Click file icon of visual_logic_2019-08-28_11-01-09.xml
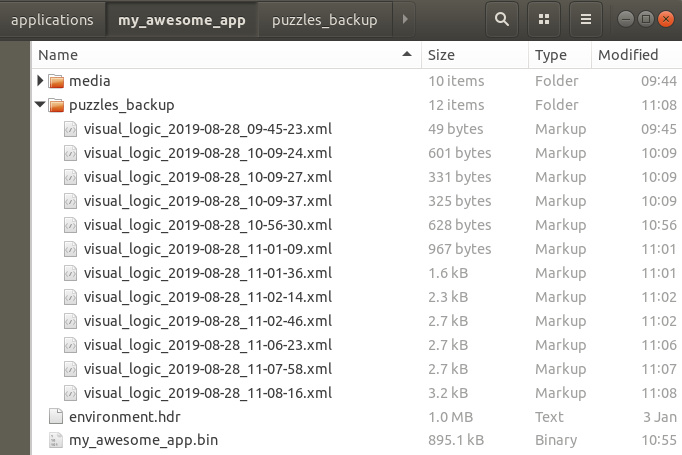Viewport: 682px width, 455px height. 70,249
